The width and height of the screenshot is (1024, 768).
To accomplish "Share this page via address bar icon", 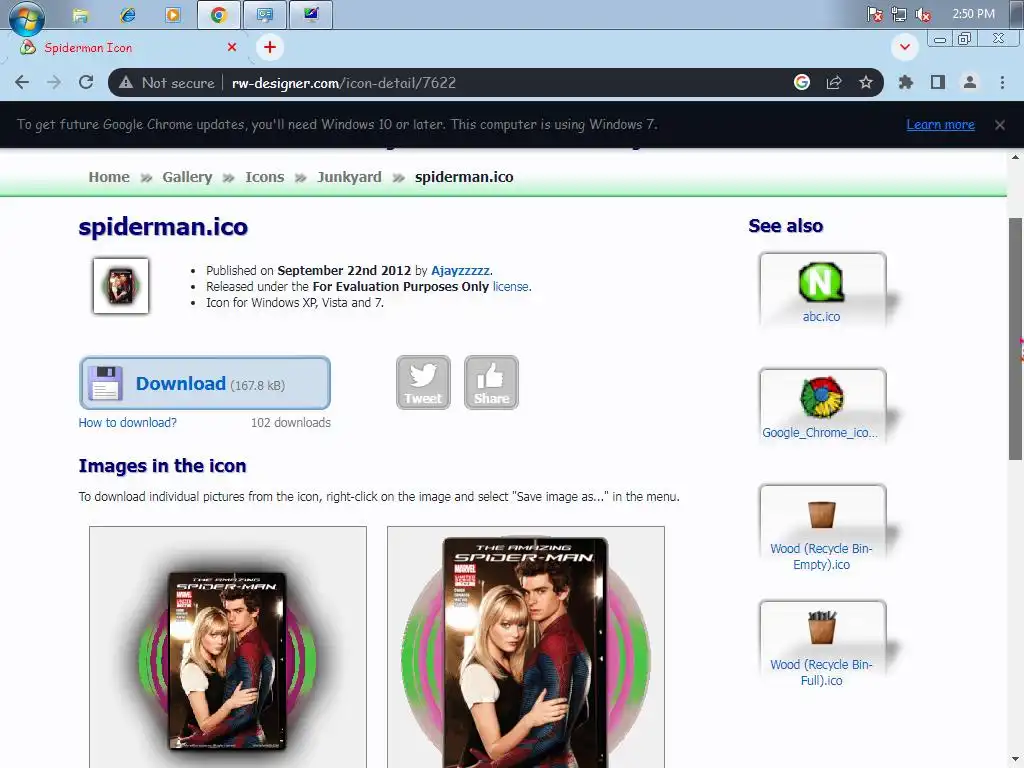I will tap(834, 82).
